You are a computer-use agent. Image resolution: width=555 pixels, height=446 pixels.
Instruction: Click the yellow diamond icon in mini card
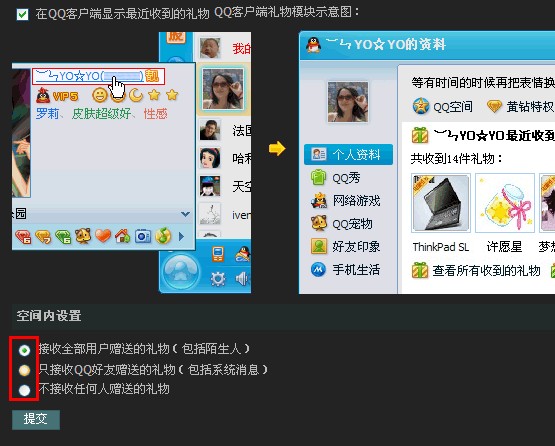click(x=44, y=236)
